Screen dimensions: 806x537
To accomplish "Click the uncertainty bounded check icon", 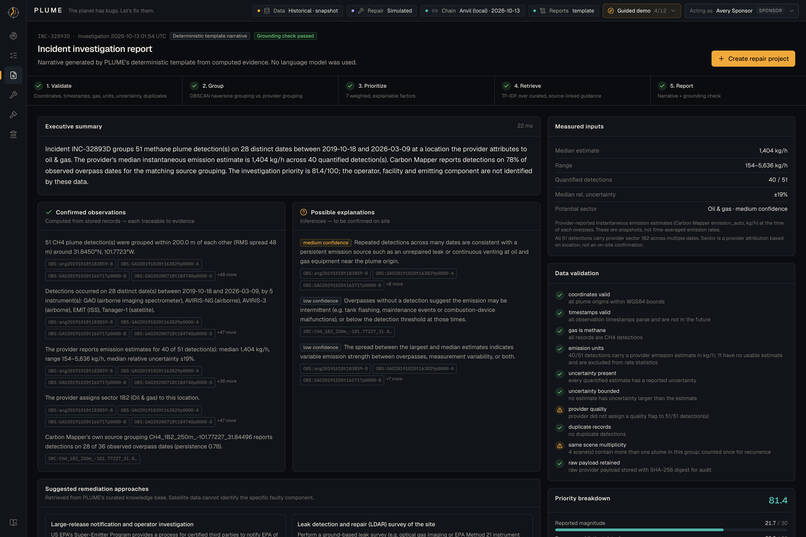I will (559, 392).
